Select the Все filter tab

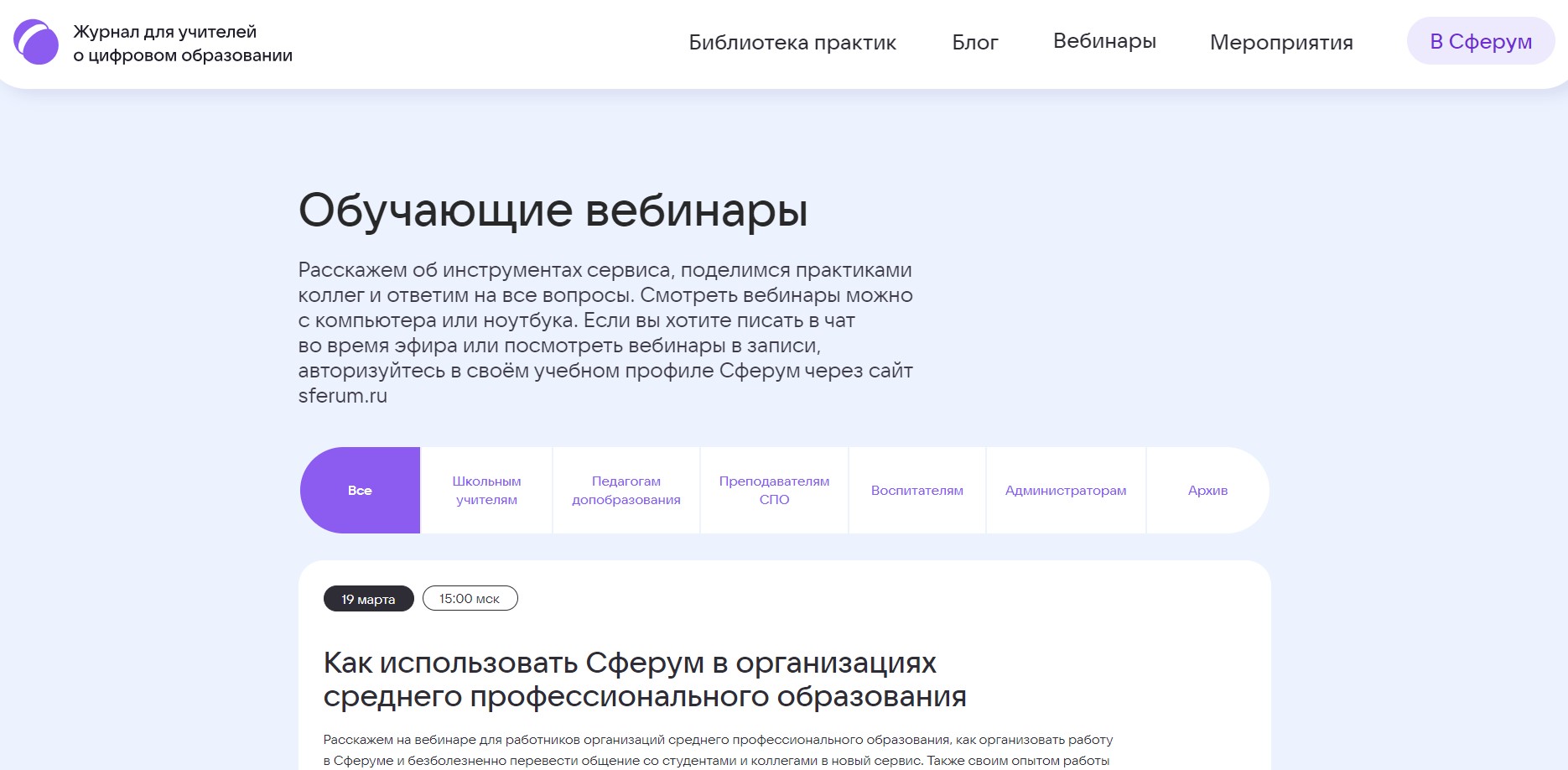[x=361, y=490]
